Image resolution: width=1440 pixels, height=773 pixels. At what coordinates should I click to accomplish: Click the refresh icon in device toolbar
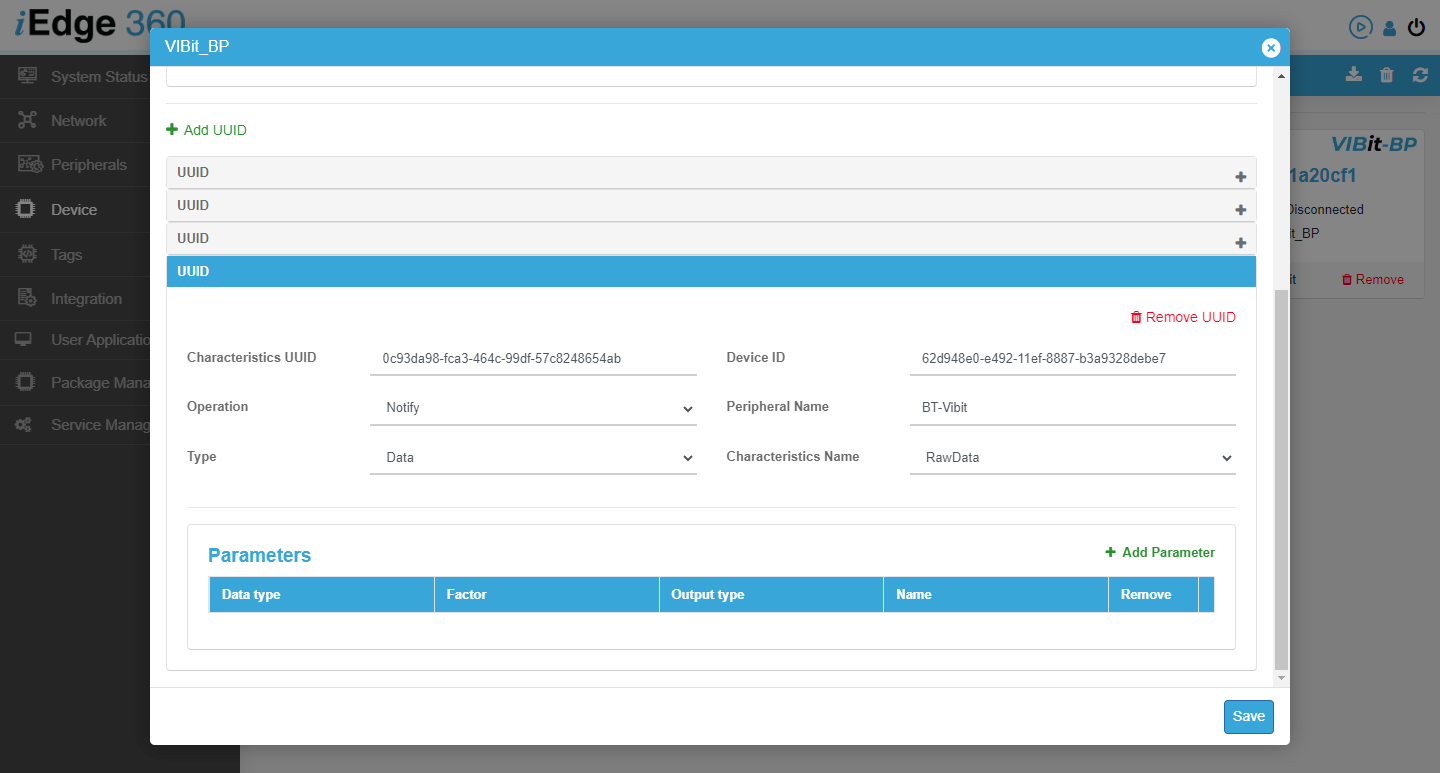[x=1420, y=75]
